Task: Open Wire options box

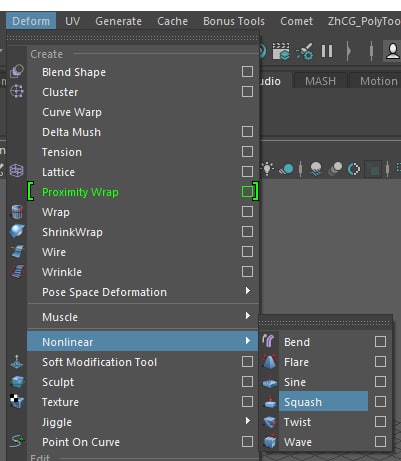Action: click(247, 252)
